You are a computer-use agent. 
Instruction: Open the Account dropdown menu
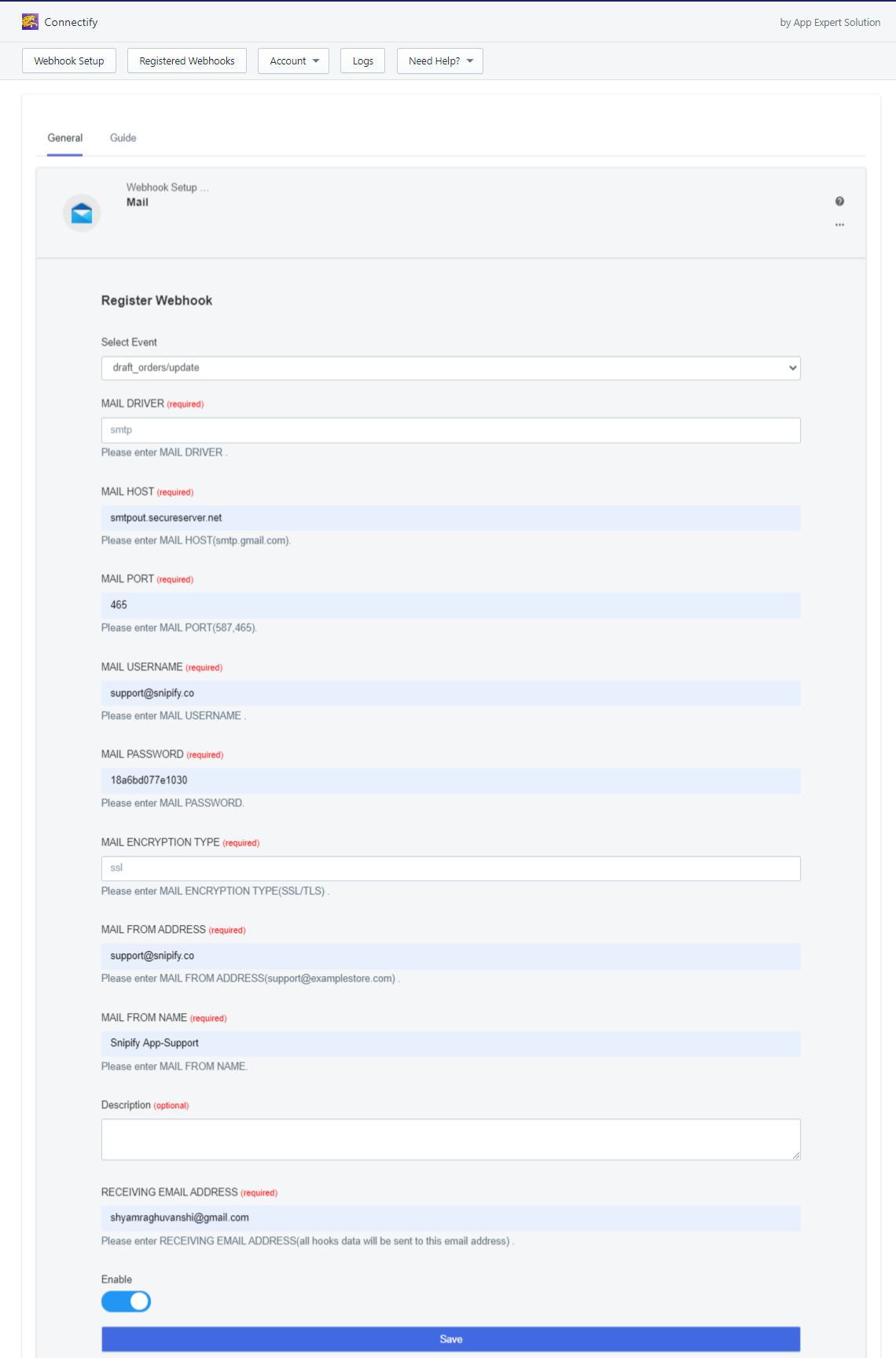click(293, 61)
